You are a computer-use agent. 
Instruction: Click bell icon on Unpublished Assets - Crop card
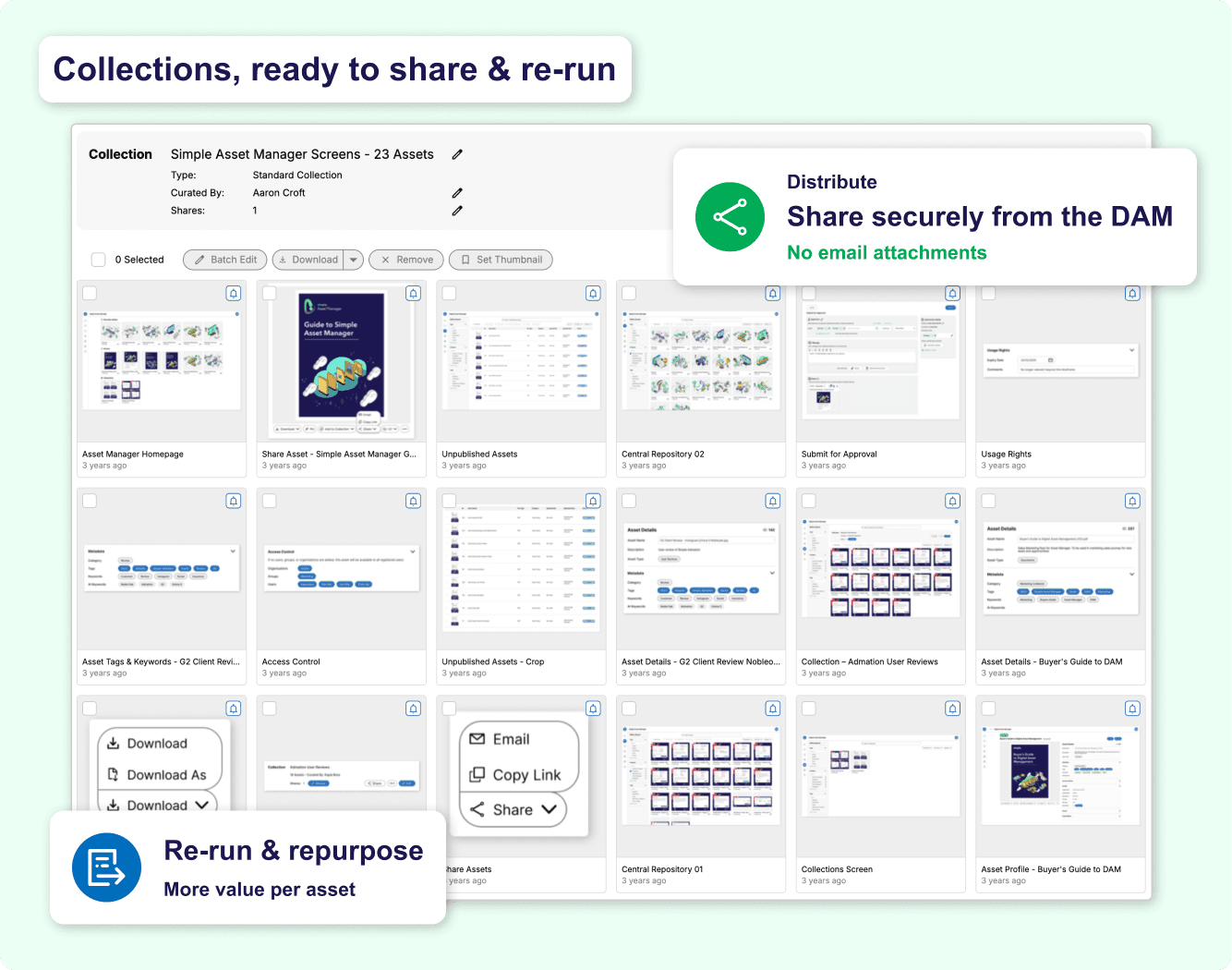point(593,501)
